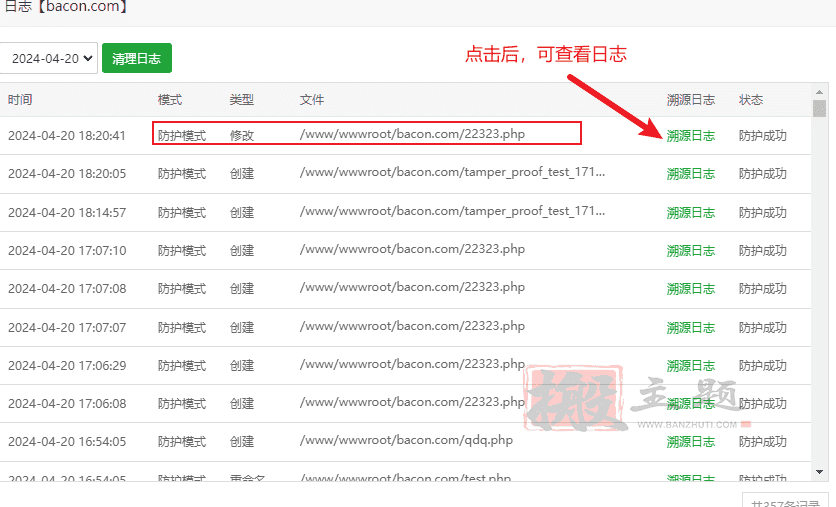Screen dimensions: 836x507
Task: Click tamper_proof_test path in 18:20:05 row
Action: 452,172
